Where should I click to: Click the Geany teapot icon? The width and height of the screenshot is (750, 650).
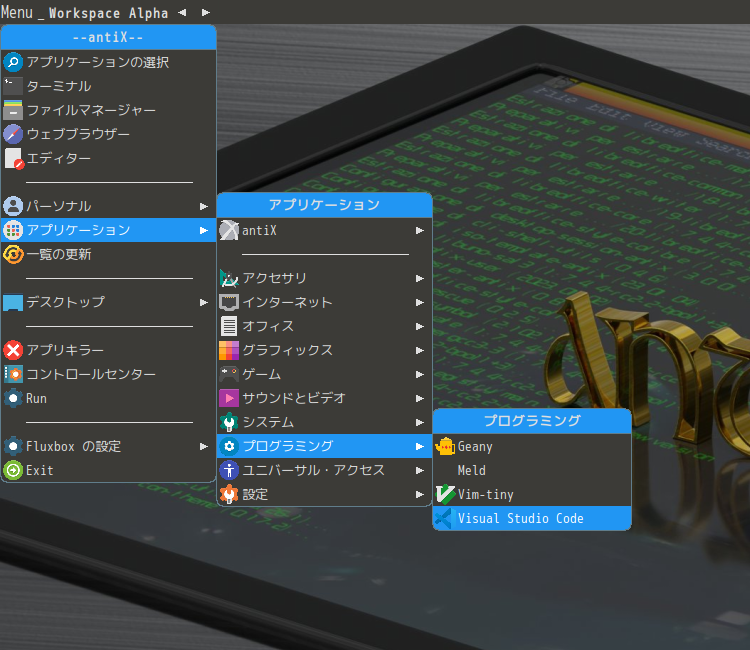[445, 447]
